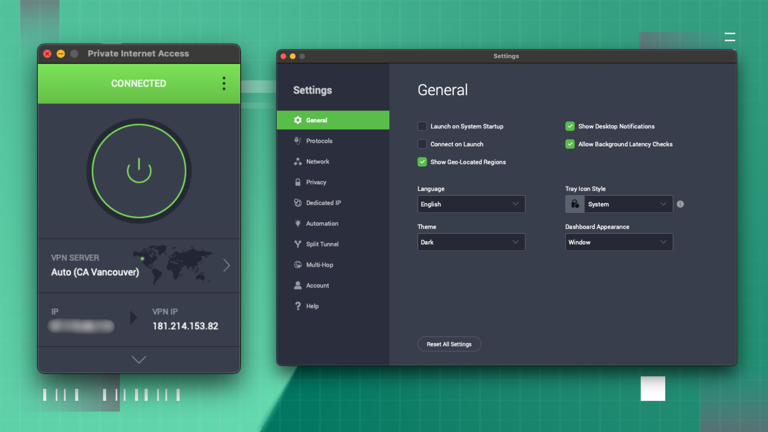Disable Allow Background Latency Checks
Screen dimensions: 768x432
tap(570, 144)
